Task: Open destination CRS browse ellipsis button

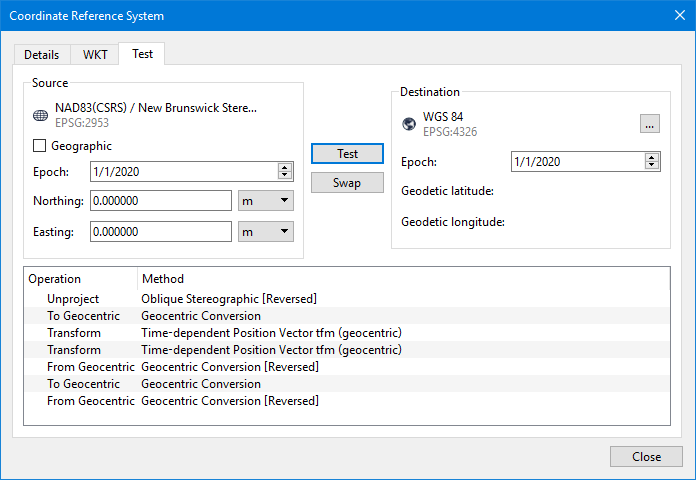Action: [x=650, y=124]
